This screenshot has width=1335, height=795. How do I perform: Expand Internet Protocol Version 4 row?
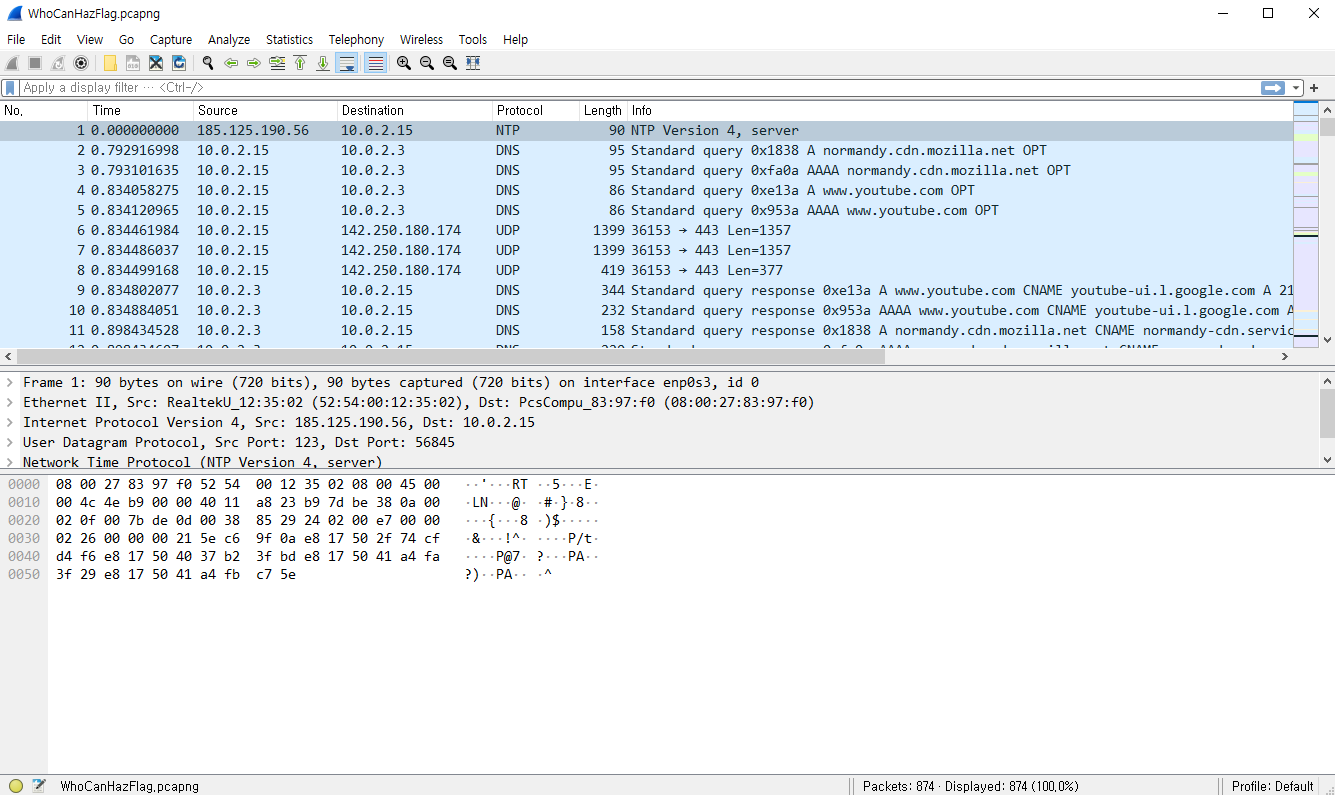tap(10, 422)
